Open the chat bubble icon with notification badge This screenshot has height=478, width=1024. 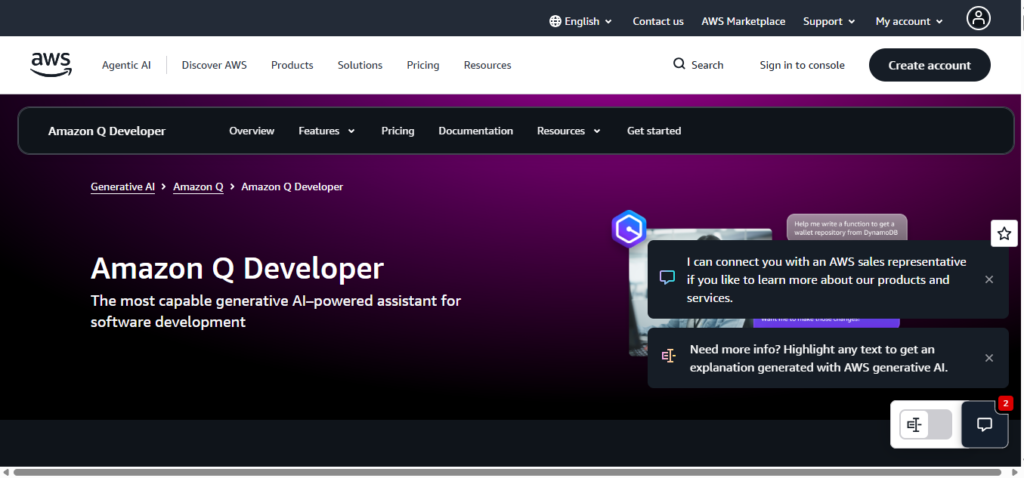[985, 424]
